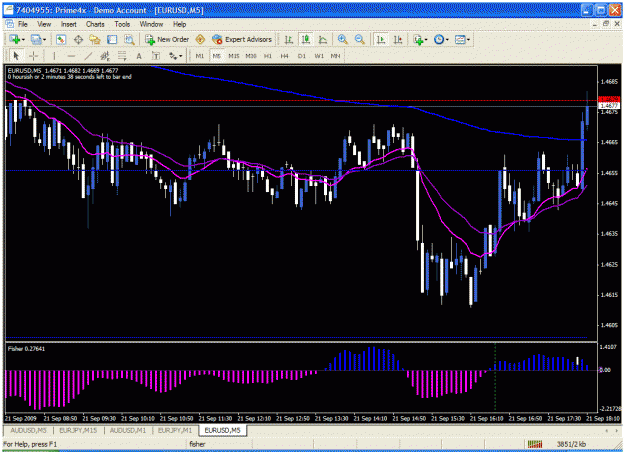Image resolution: width=625 pixels, height=452 pixels.
Task: Select the Vertical Line drawing tool
Action: [x=54, y=56]
